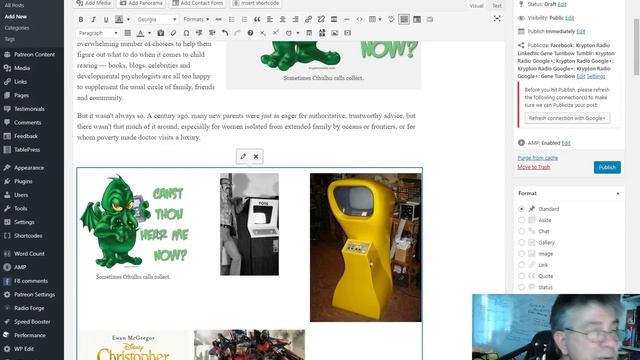
Task: Open background color dropdown arrow
Action: tap(128, 20)
